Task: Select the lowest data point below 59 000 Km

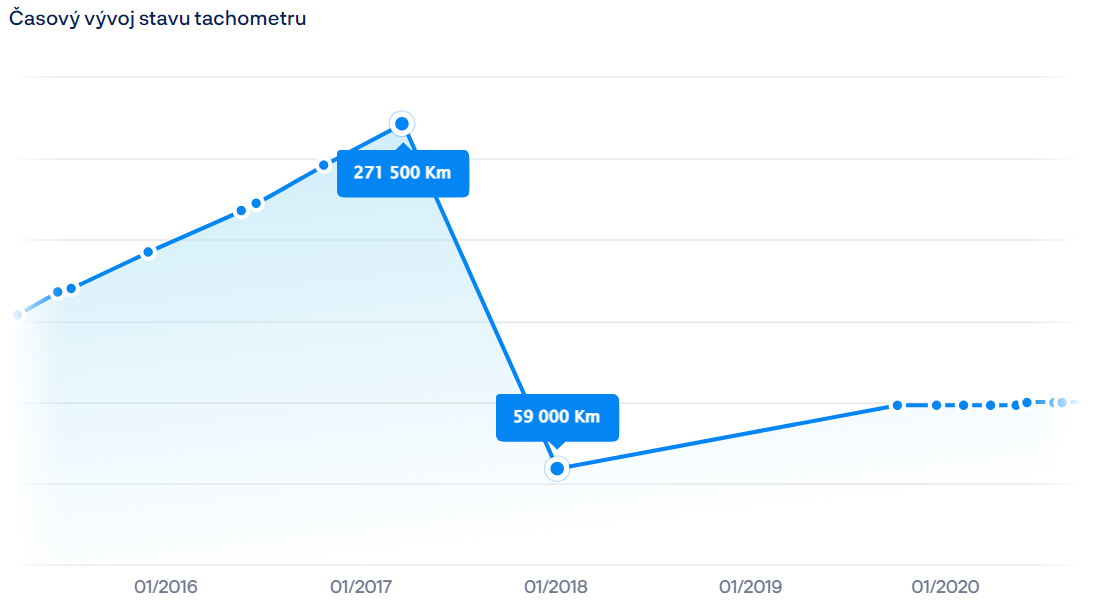Action: (557, 468)
